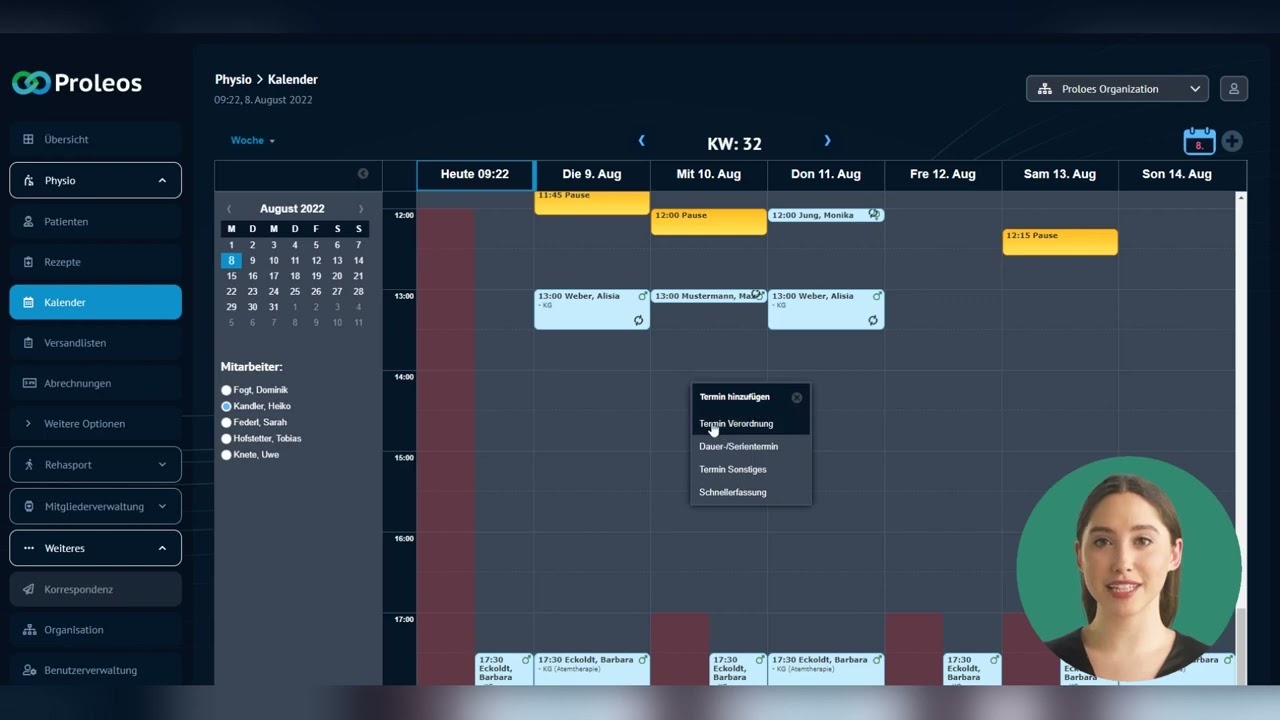
Task: Click the Physio breadcrumb link
Action: [x=233, y=80]
